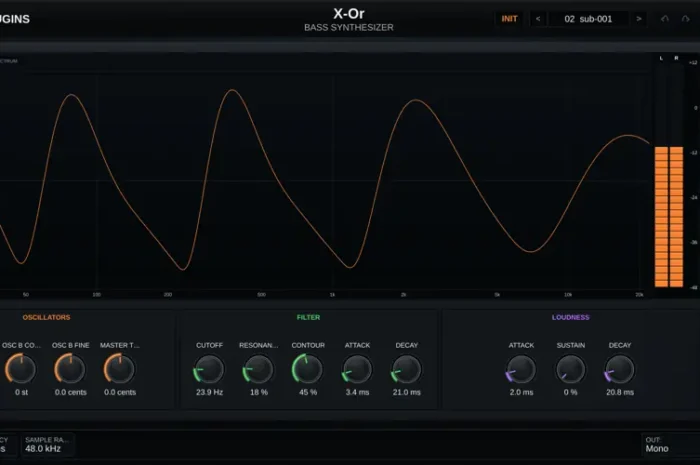
Task: Click the filter DECAY knob
Action: click(x=406, y=369)
